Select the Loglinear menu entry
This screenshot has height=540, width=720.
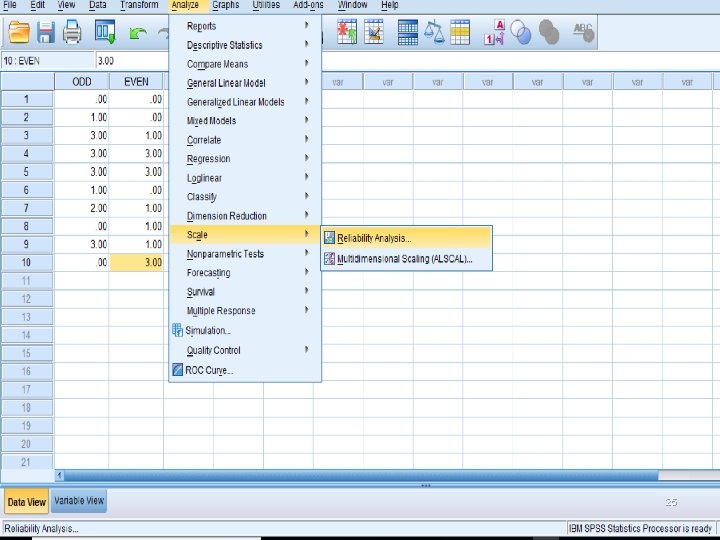(x=245, y=178)
